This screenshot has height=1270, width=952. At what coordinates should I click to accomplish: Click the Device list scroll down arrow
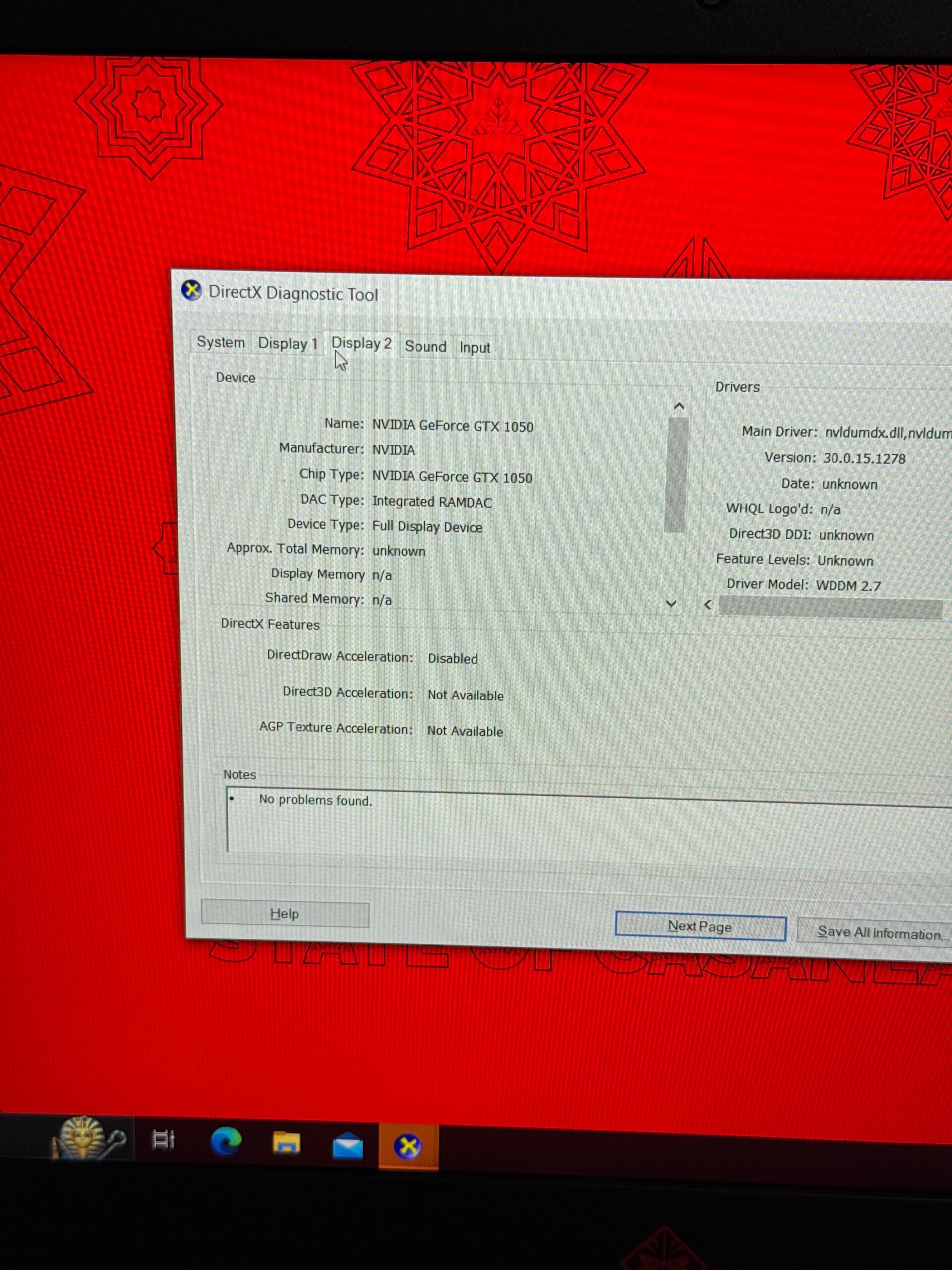click(x=671, y=603)
